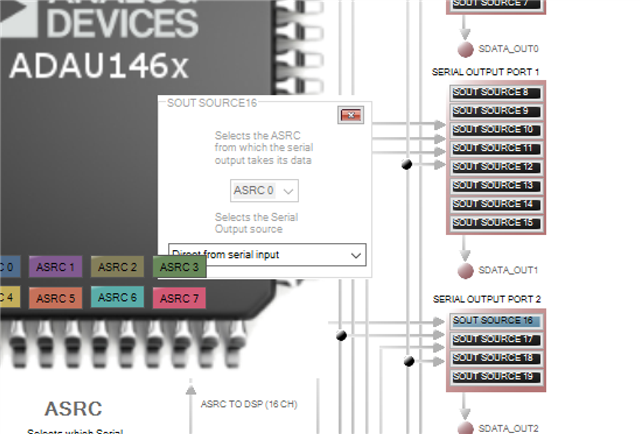Select the SOUT SOURCE 12 block
This screenshot has width=640, height=434.
[496, 167]
